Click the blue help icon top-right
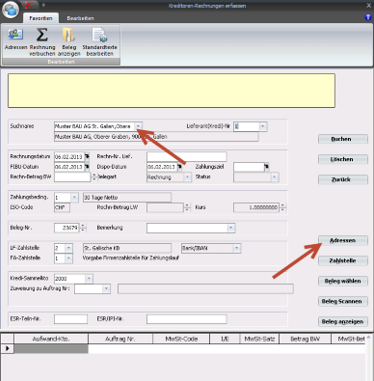Image resolution: width=374 pixels, height=381 pixels. pyautogui.click(x=368, y=17)
